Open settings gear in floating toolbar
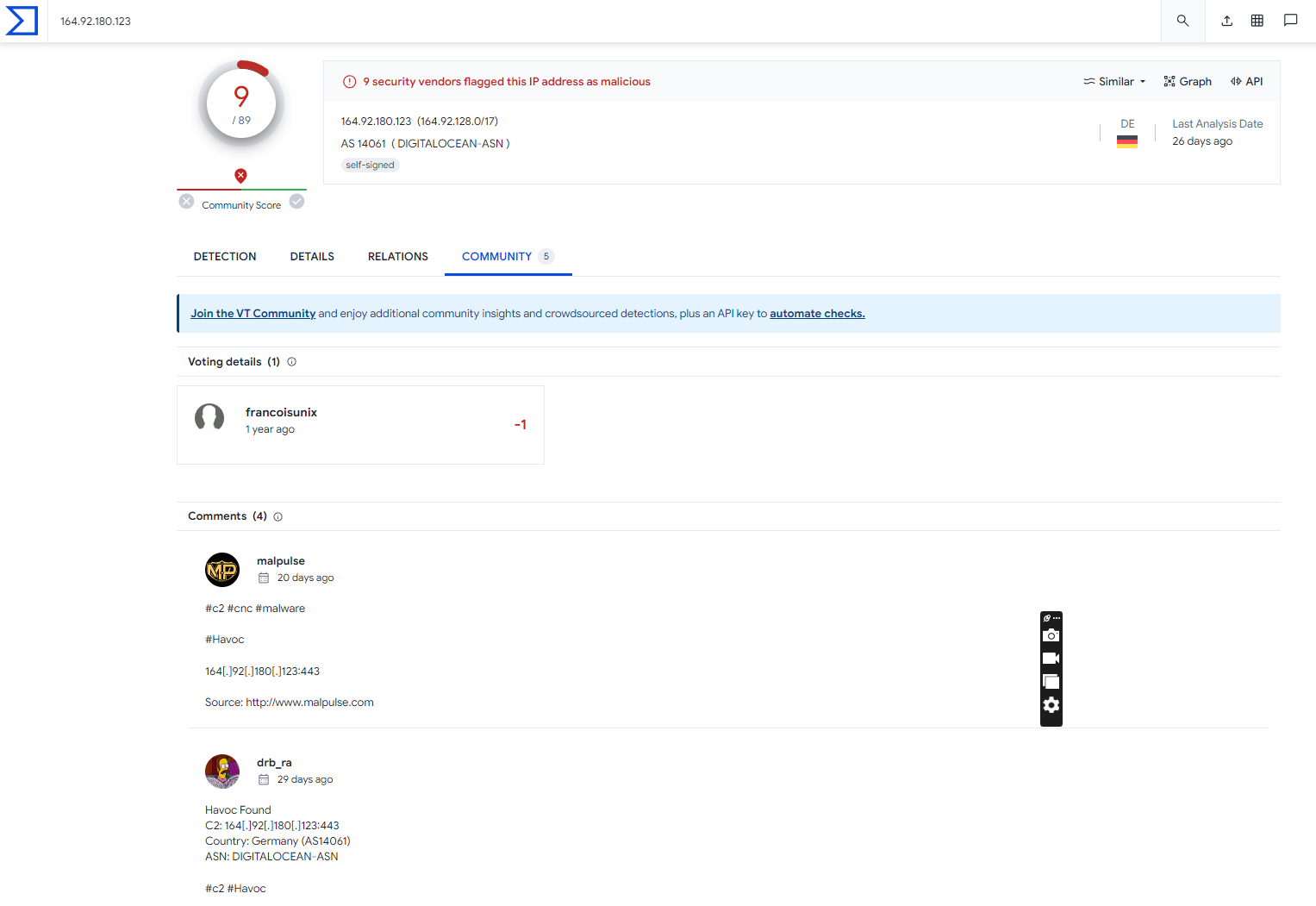The image size is (1316, 906). point(1051,705)
